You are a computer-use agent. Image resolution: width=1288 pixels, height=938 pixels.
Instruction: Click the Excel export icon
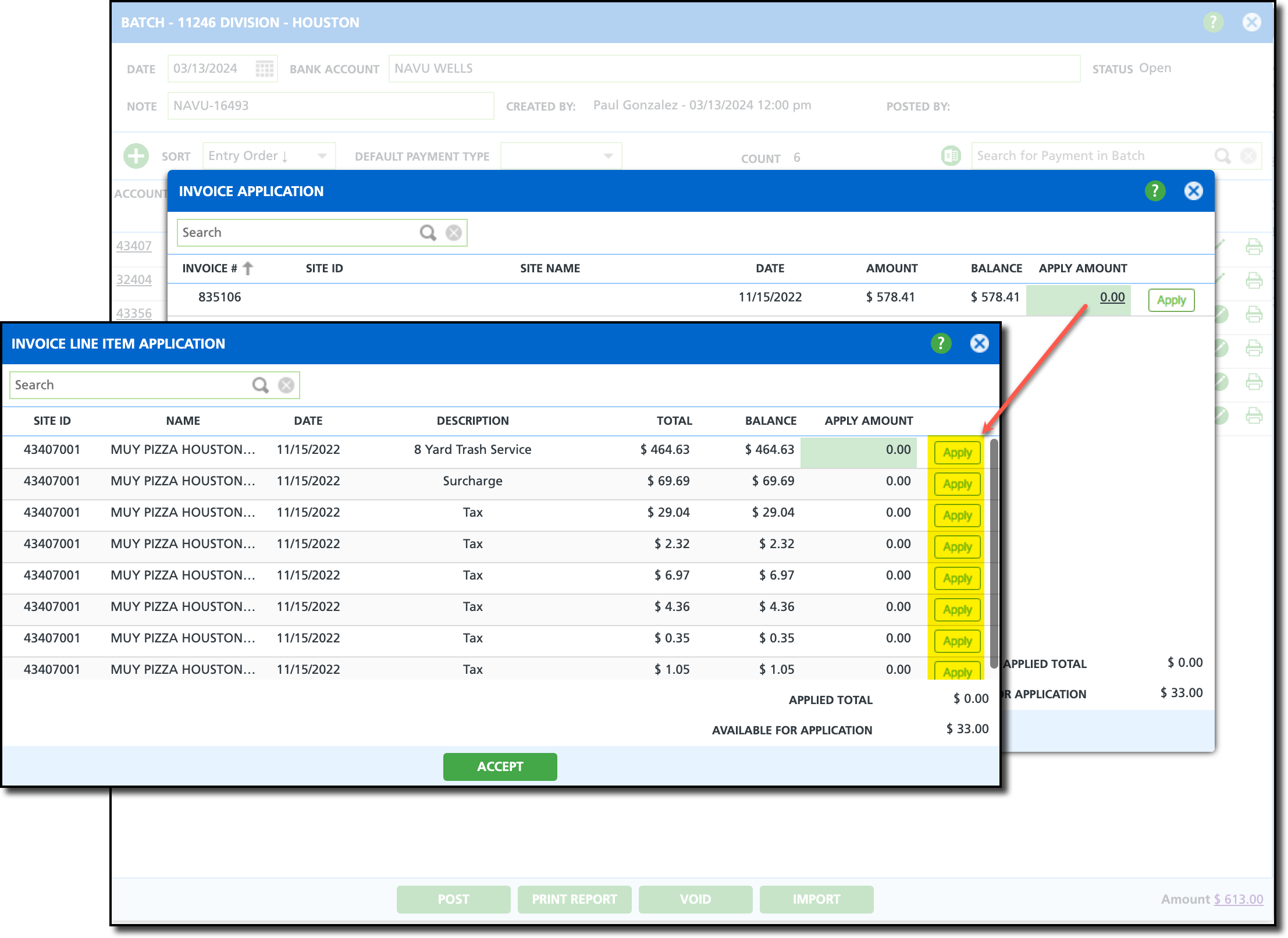951,156
